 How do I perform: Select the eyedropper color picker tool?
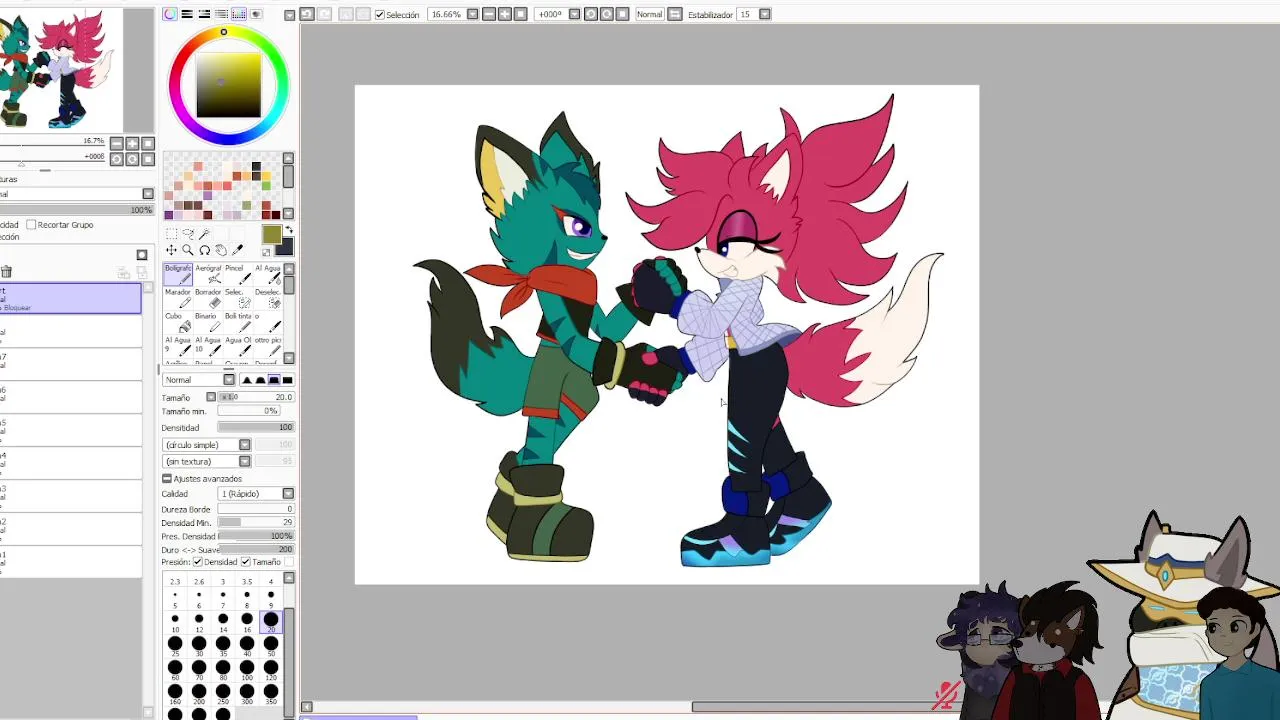pyautogui.click(x=237, y=250)
